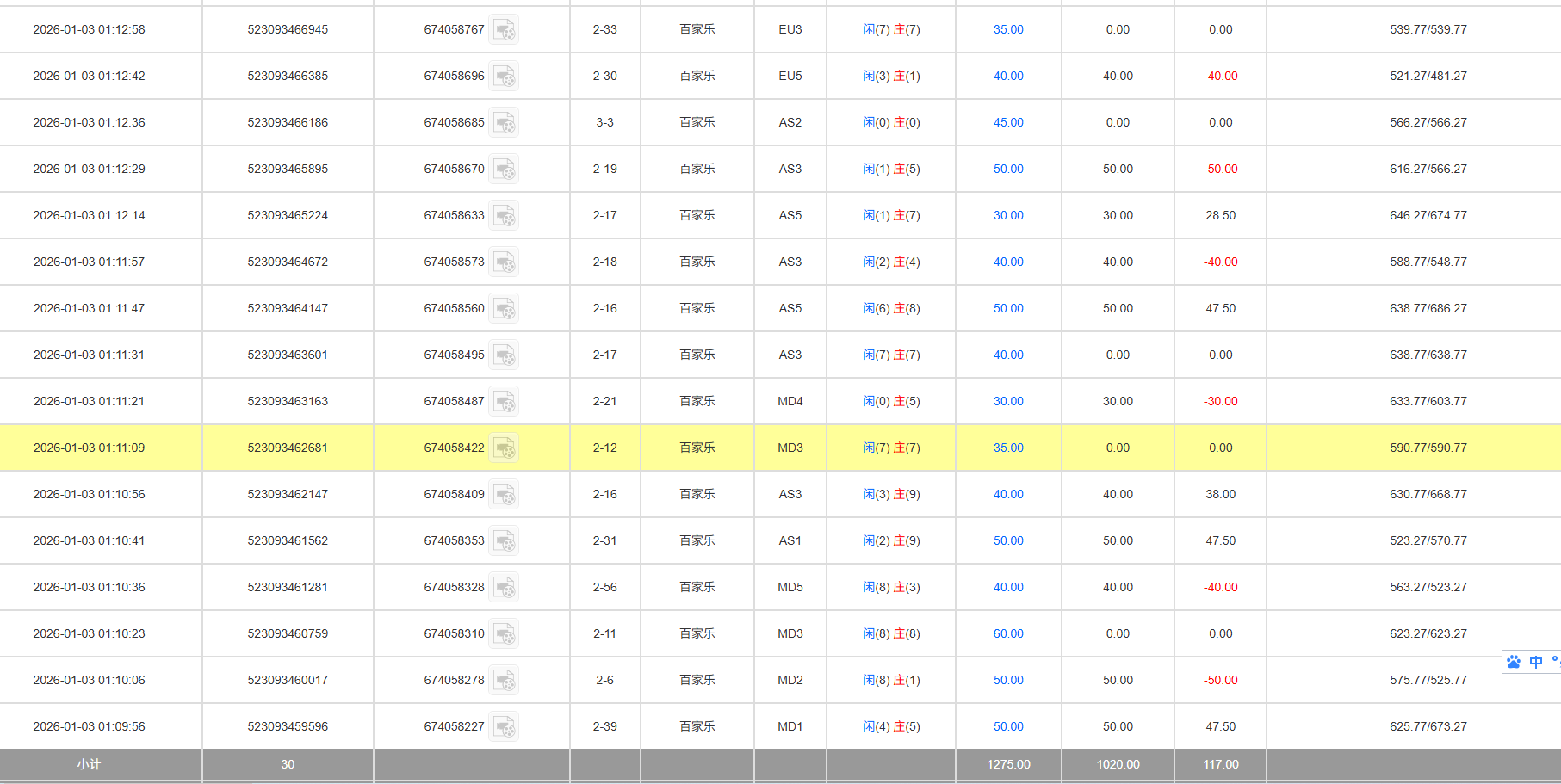Click video icon beside 674058227
Viewport: 1561px width, 784px height.
504,727
